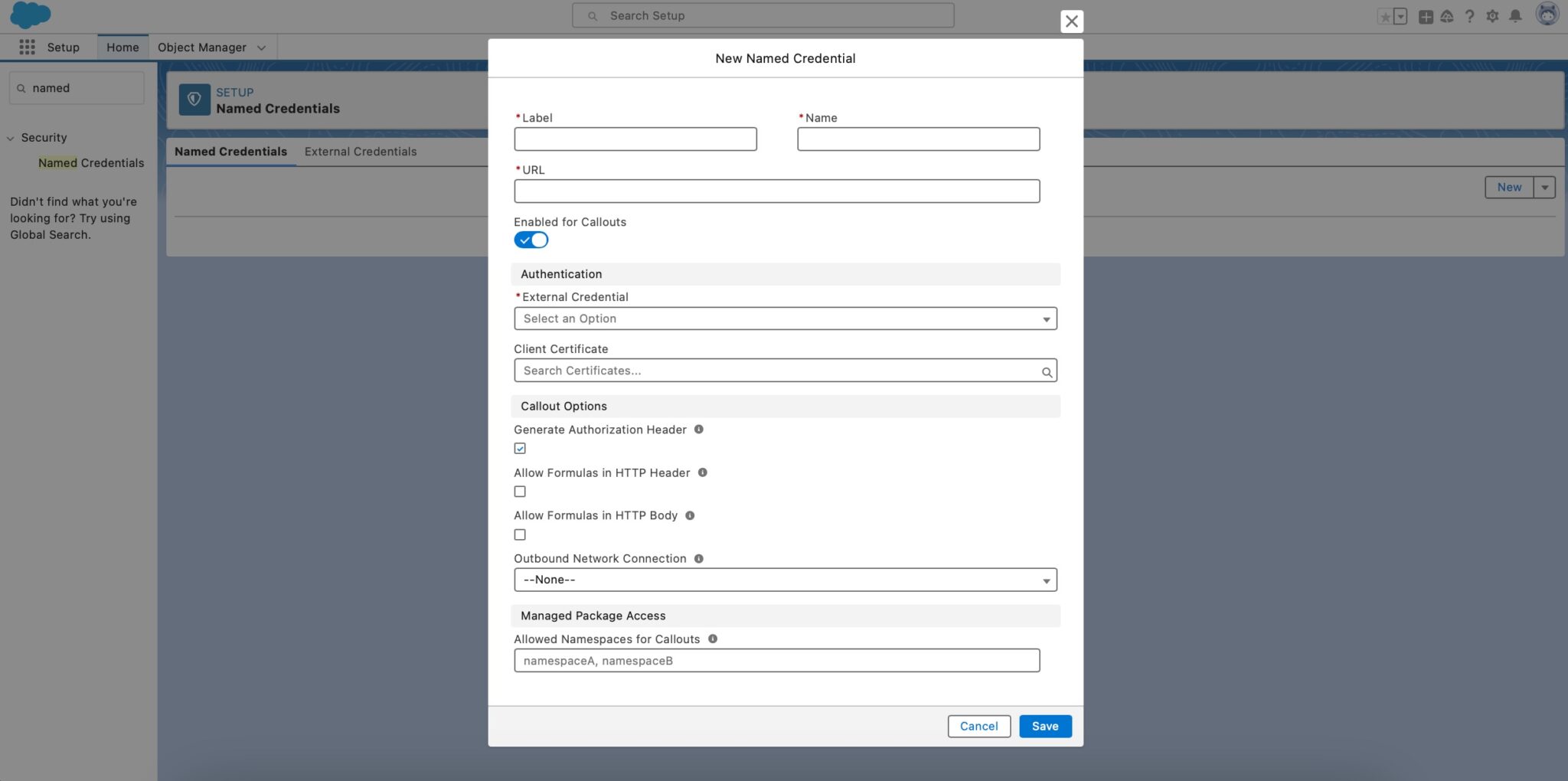Select the Named Credentials tab
Viewport: 1568px width, 781px height.
230,152
